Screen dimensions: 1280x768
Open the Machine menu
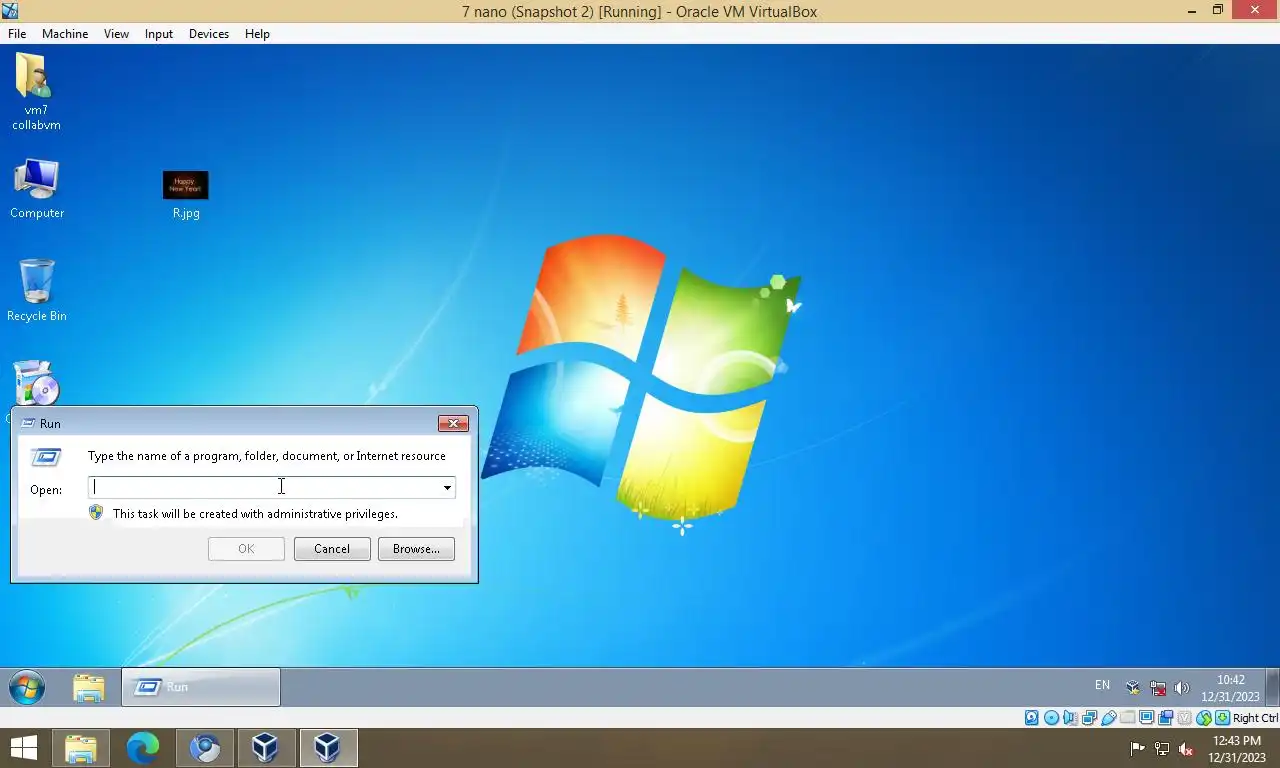coord(65,33)
